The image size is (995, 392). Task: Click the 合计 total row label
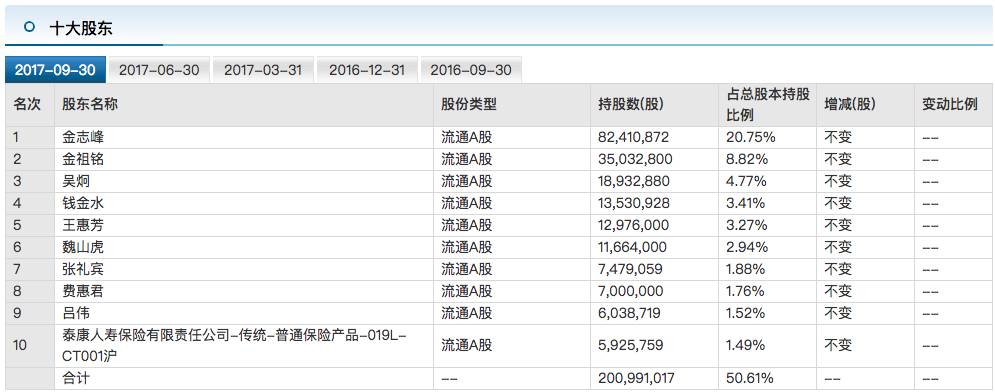point(76,379)
